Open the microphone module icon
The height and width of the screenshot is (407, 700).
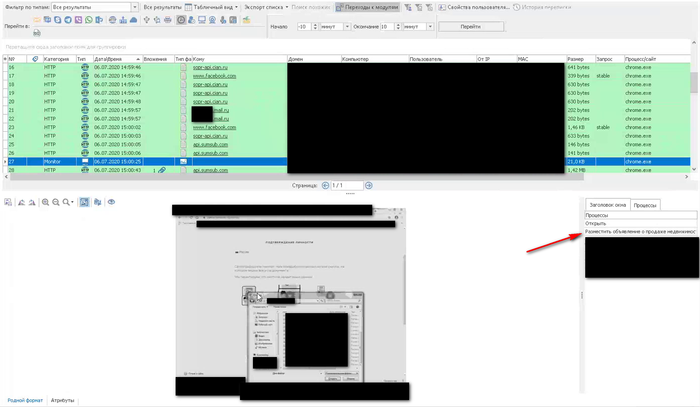pyautogui.click(x=223, y=20)
